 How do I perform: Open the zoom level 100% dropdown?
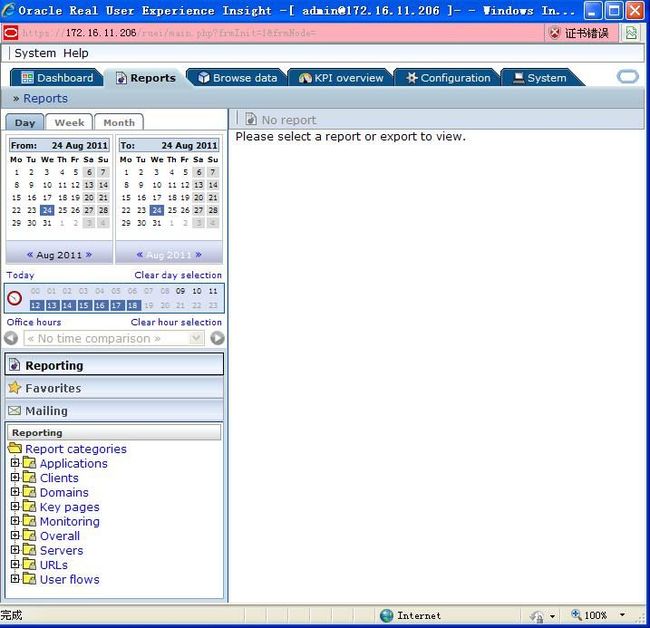[622, 615]
